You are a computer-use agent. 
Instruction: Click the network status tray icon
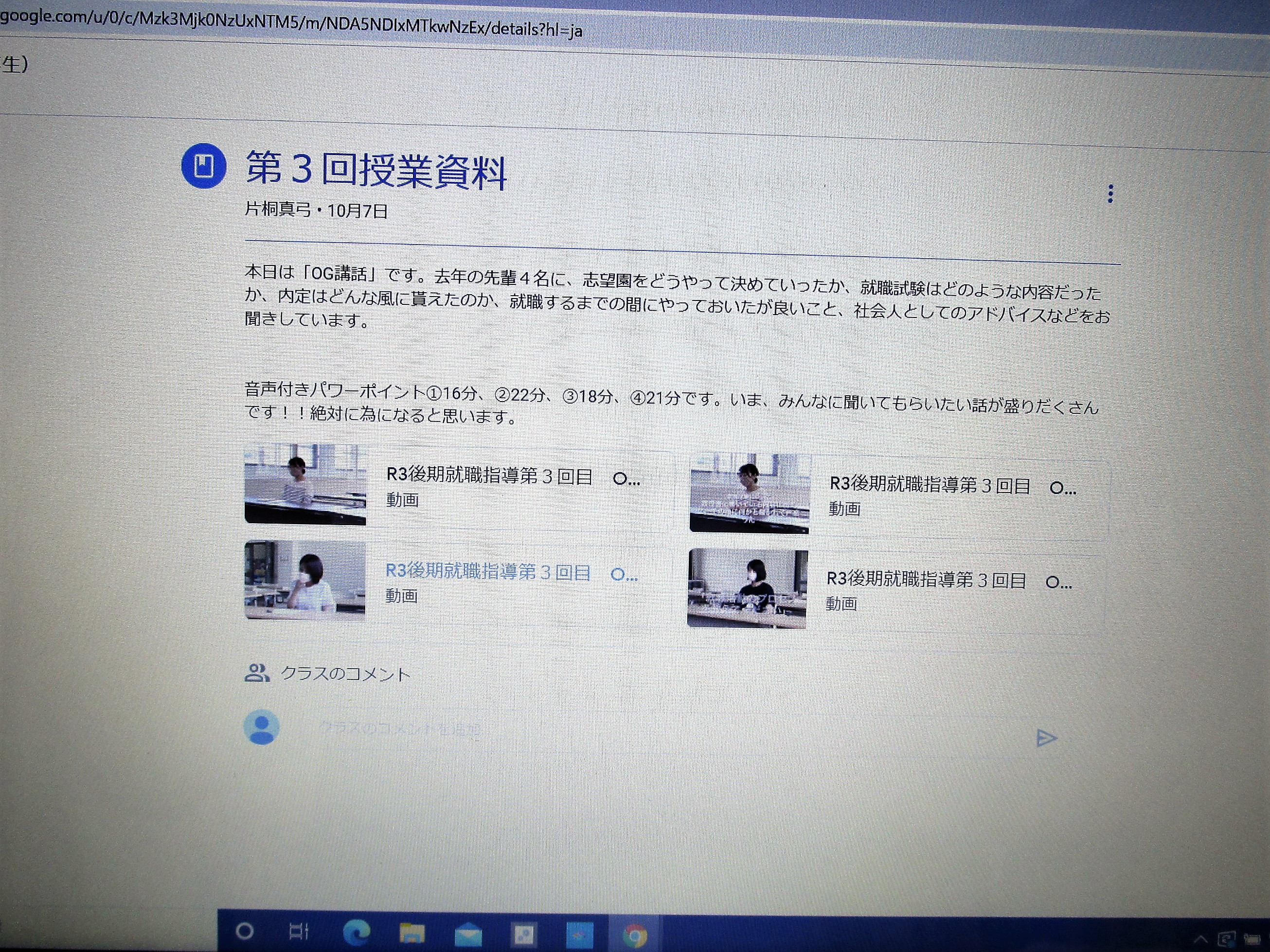(1226, 939)
